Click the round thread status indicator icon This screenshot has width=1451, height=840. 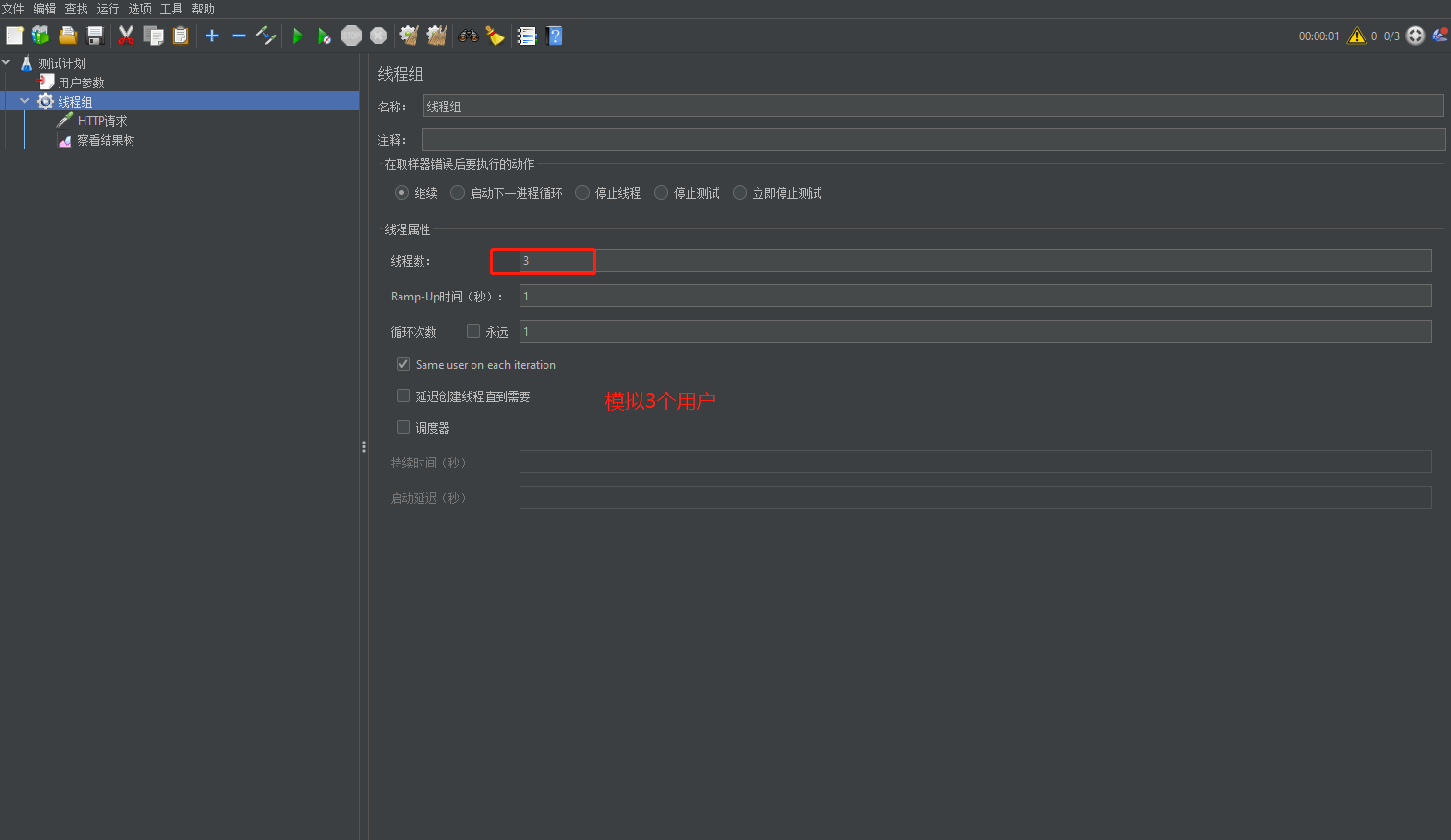point(1415,36)
